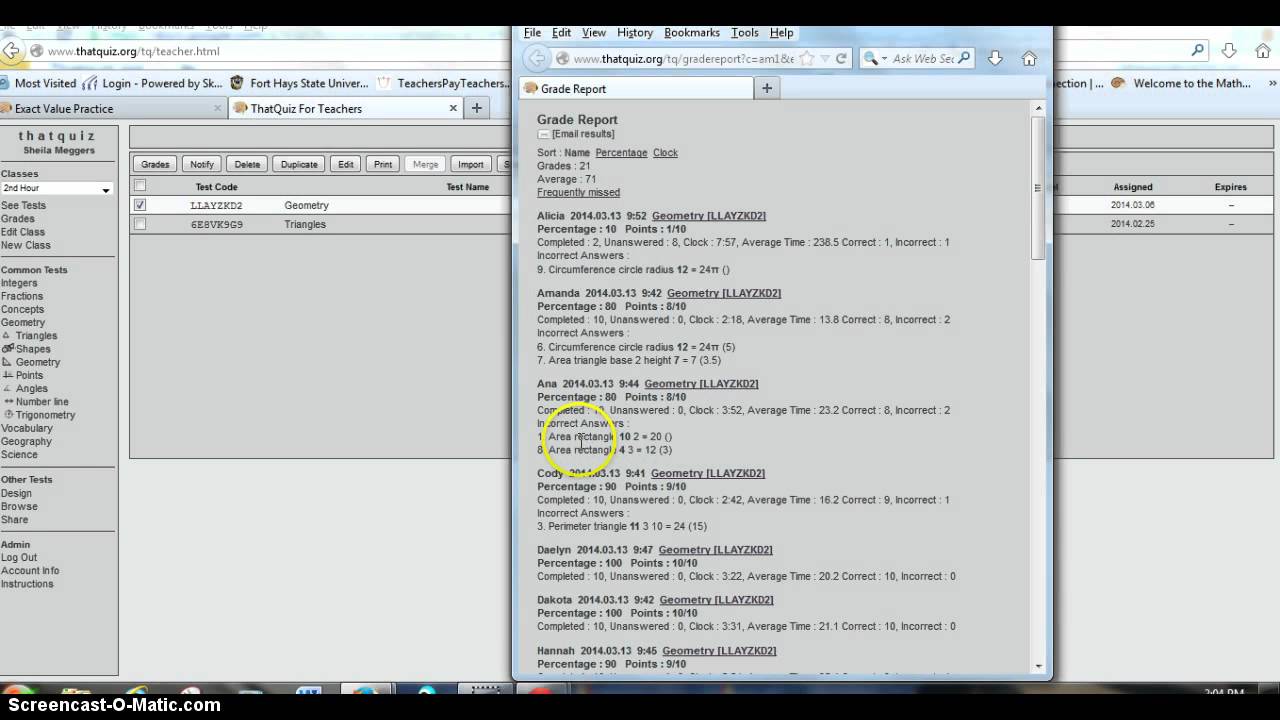Open dropdown arrow in Grade Report address bar
Viewport: 1280px width, 720px height.
pos(823,59)
